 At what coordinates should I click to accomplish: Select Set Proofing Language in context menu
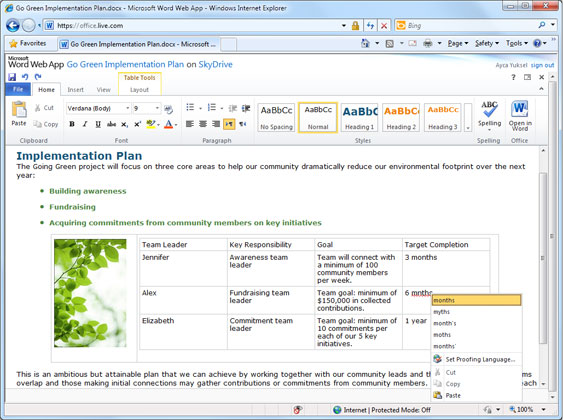pos(476,359)
